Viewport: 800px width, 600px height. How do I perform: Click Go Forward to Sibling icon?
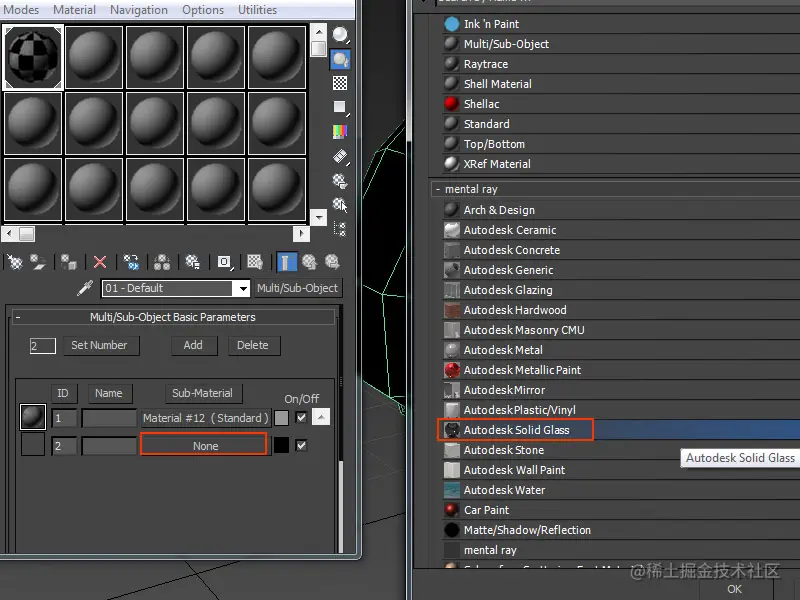[x=333, y=262]
